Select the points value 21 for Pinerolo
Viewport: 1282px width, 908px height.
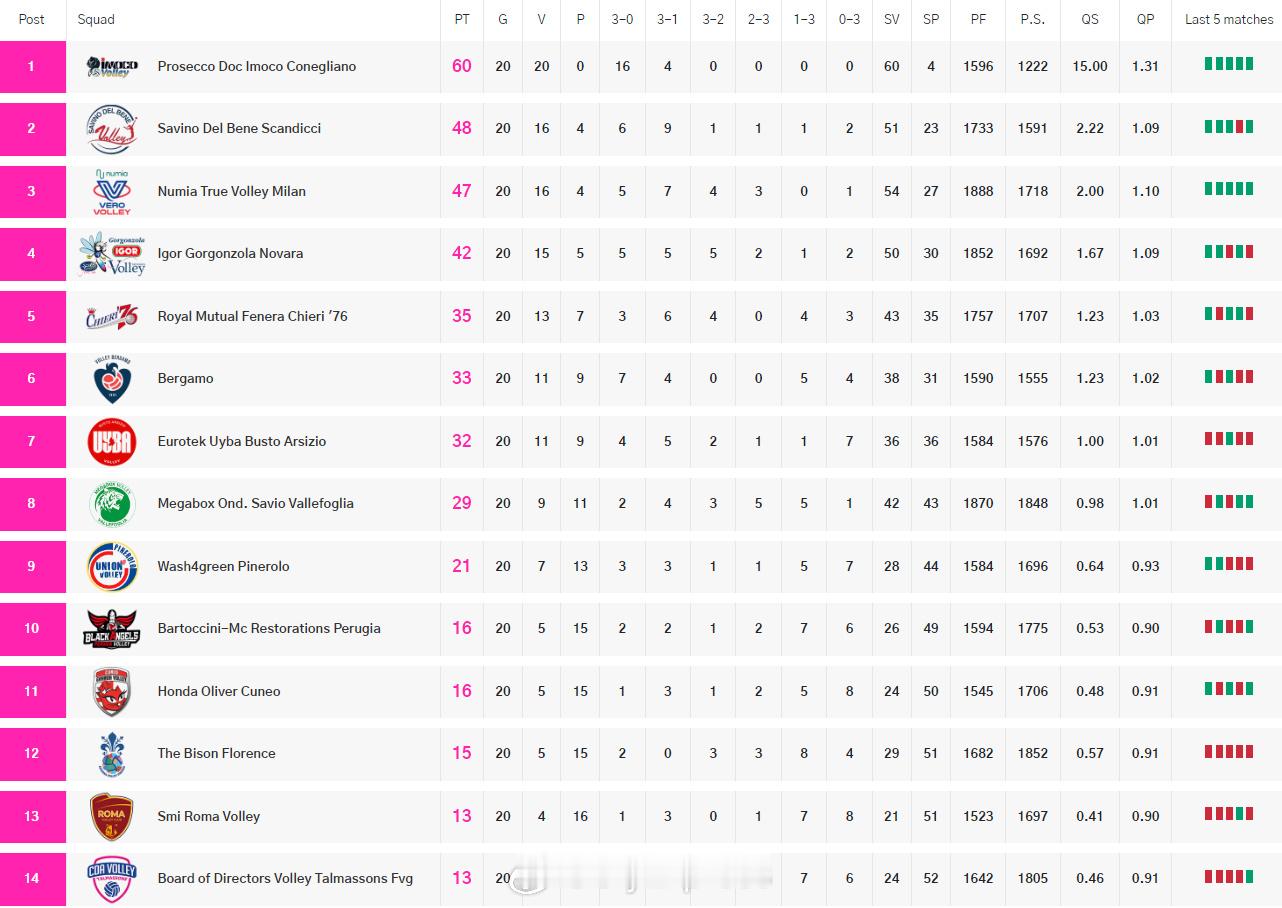point(462,567)
